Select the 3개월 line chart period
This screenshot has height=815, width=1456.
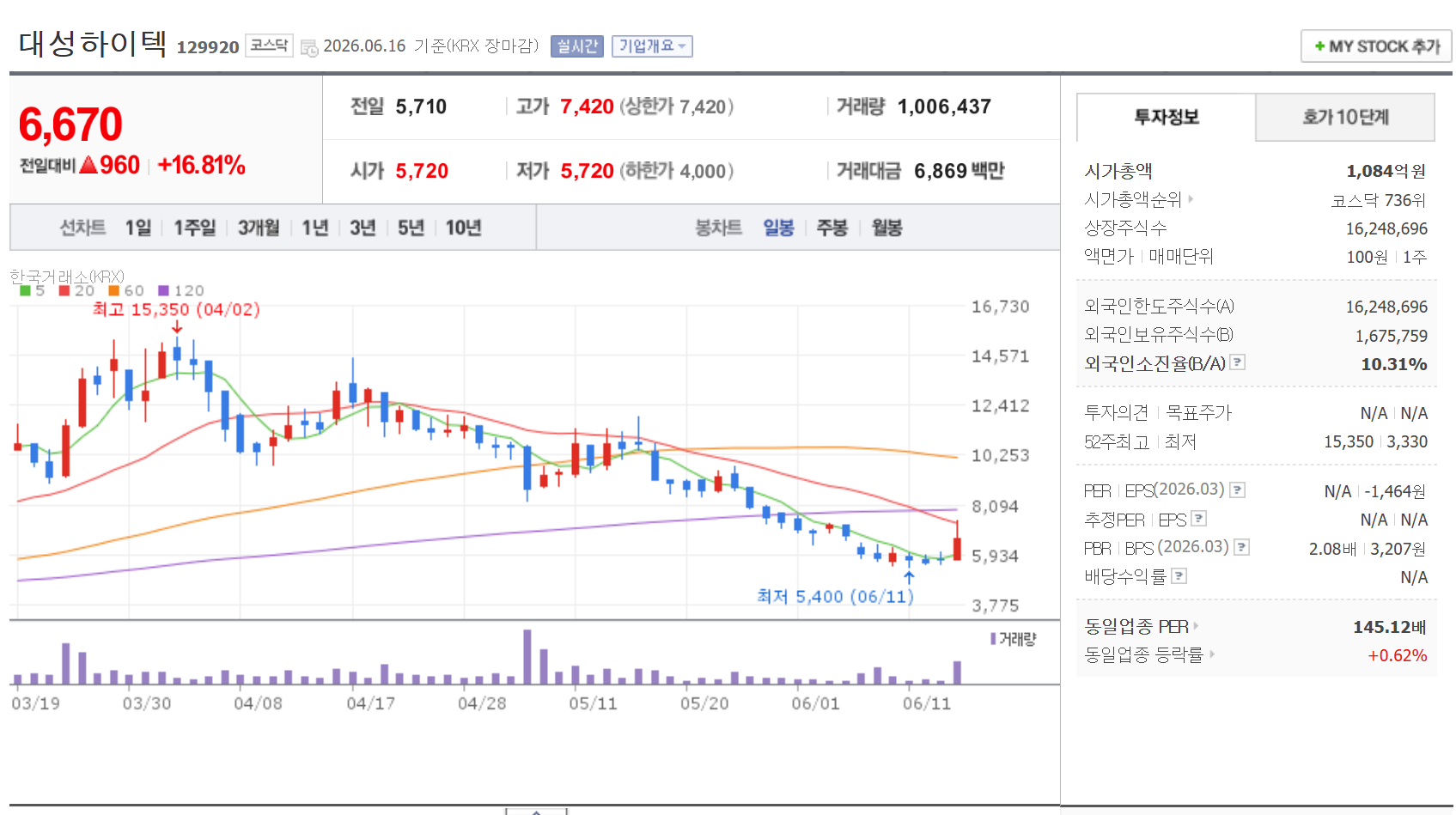point(259,228)
